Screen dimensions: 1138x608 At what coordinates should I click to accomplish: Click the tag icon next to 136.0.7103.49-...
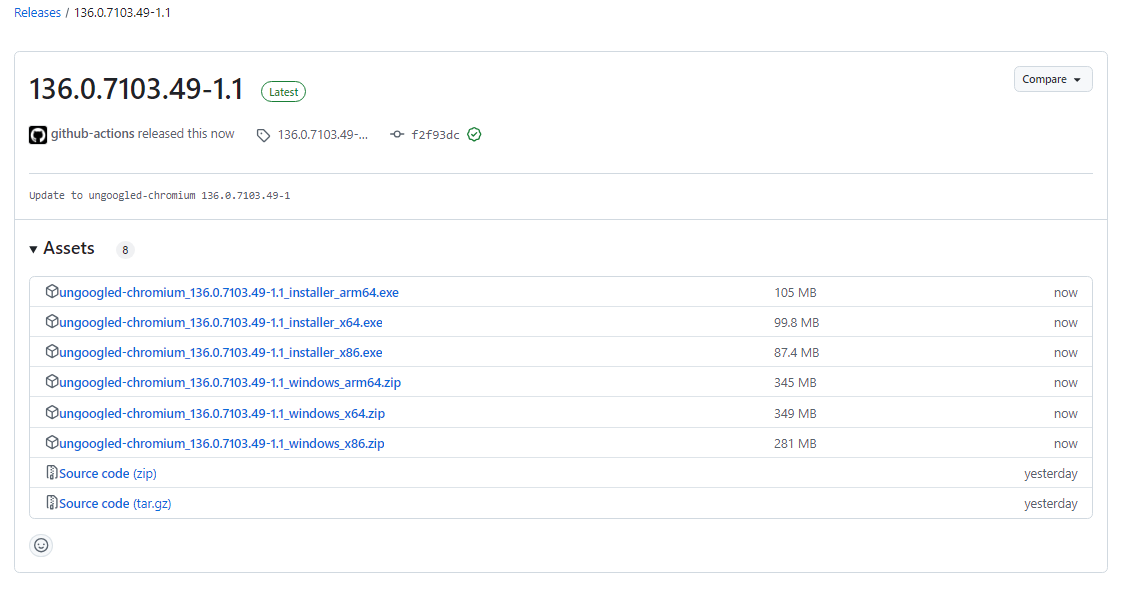[263, 135]
